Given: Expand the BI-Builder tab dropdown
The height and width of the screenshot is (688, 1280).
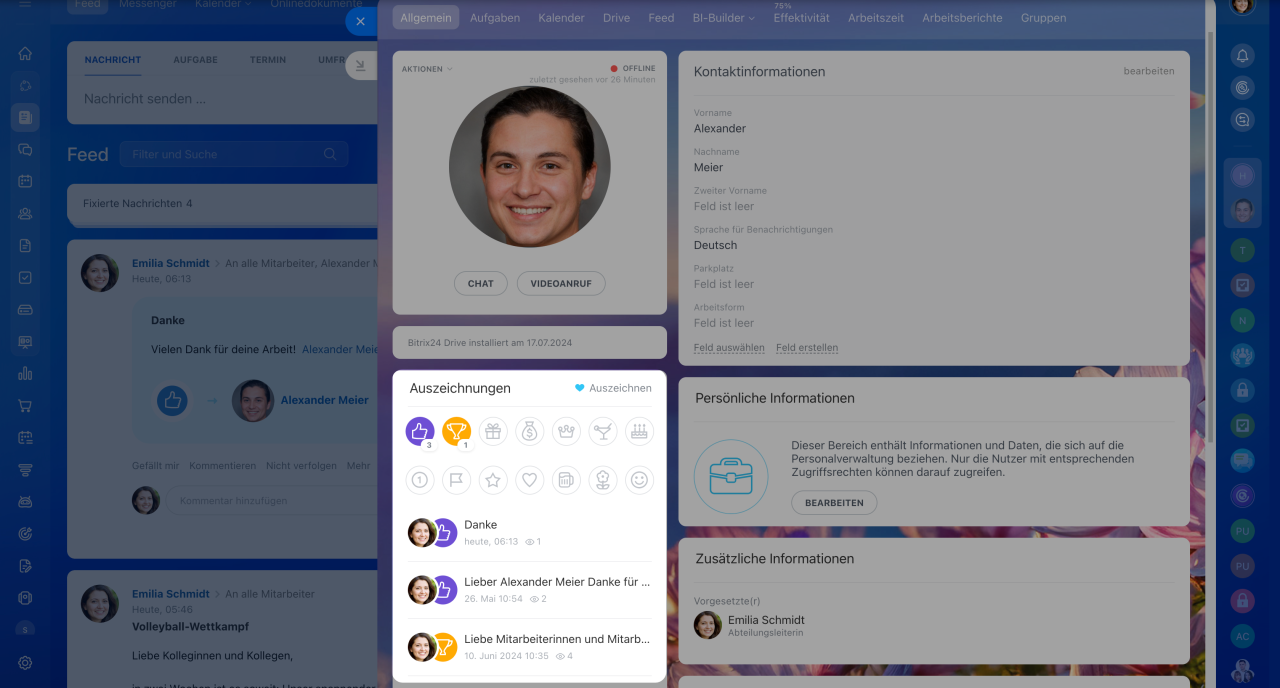Looking at the screenshot, I should click(724, 18).
